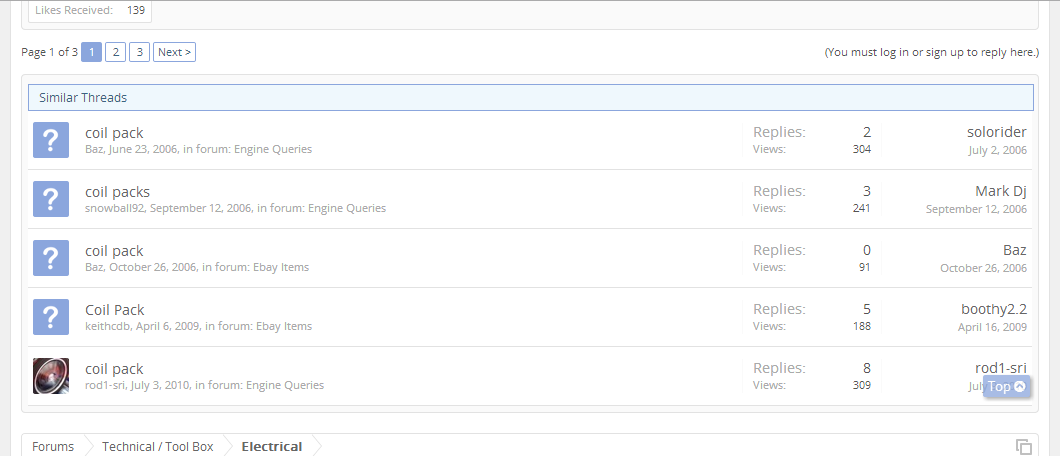Open Engine Queries forum in snowball92 row

tap(347, 208)
